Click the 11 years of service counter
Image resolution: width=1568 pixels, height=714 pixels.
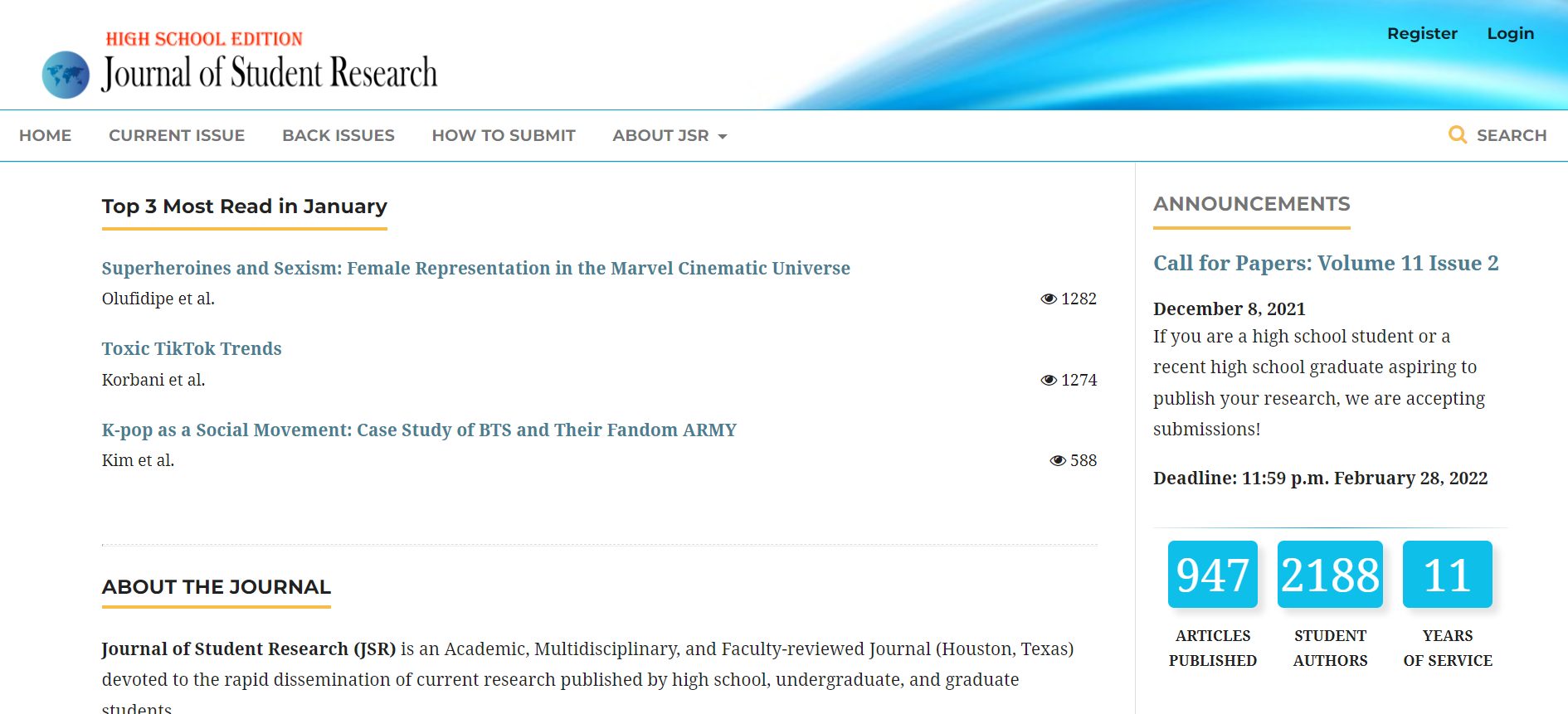[1448, 574]
